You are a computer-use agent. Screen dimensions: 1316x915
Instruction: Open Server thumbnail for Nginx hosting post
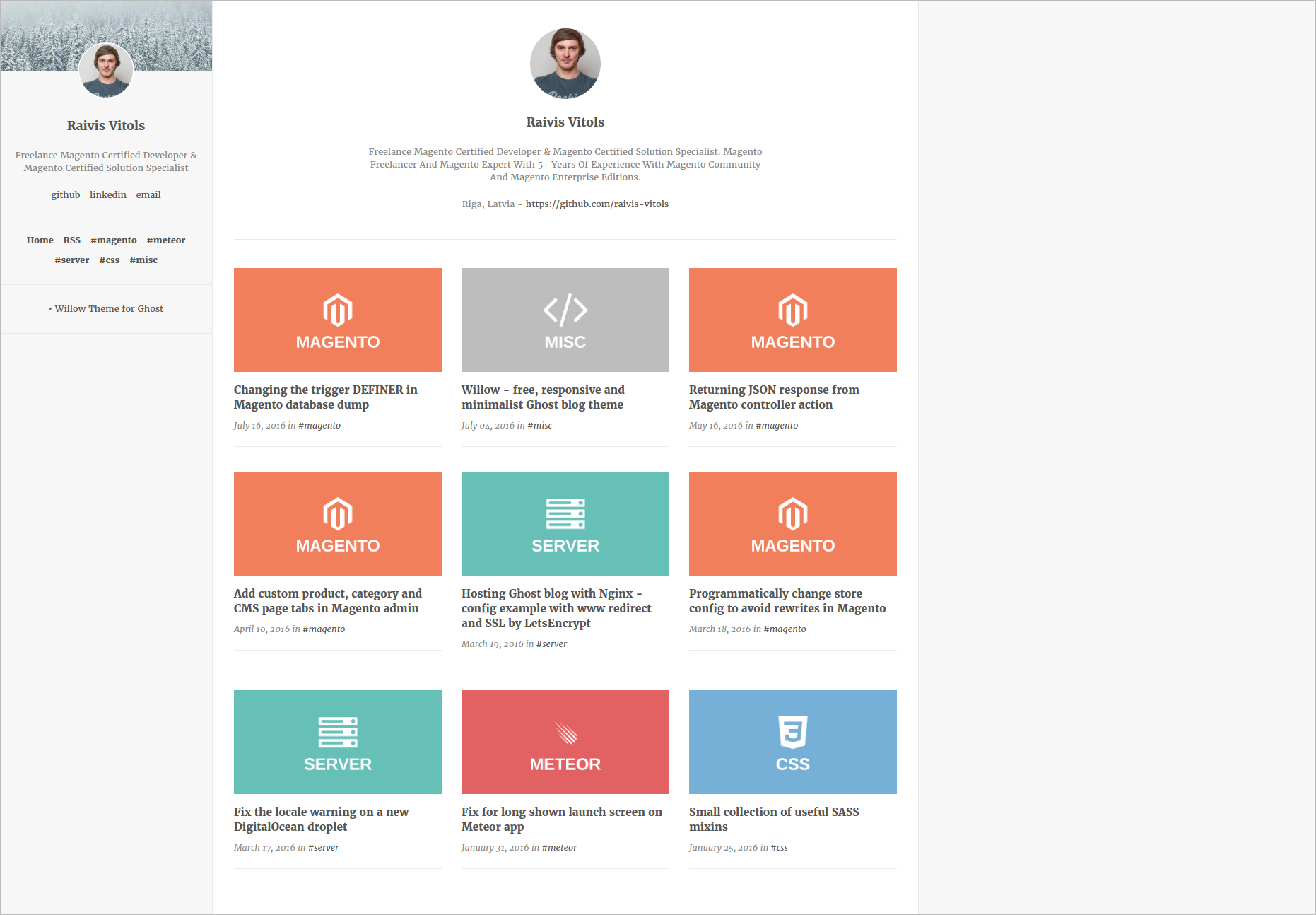pos(565,523)
